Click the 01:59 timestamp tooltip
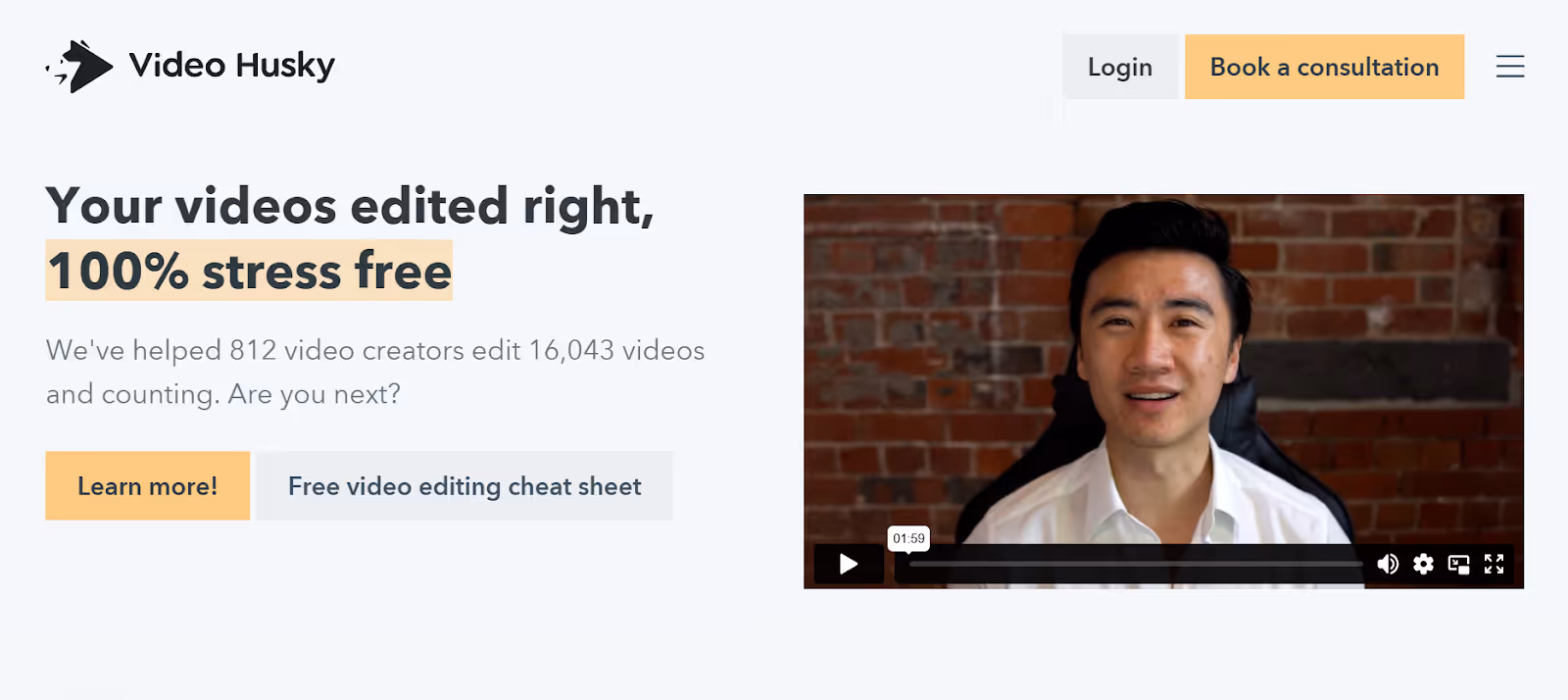The image size is (1568, 700). point(908,538)
